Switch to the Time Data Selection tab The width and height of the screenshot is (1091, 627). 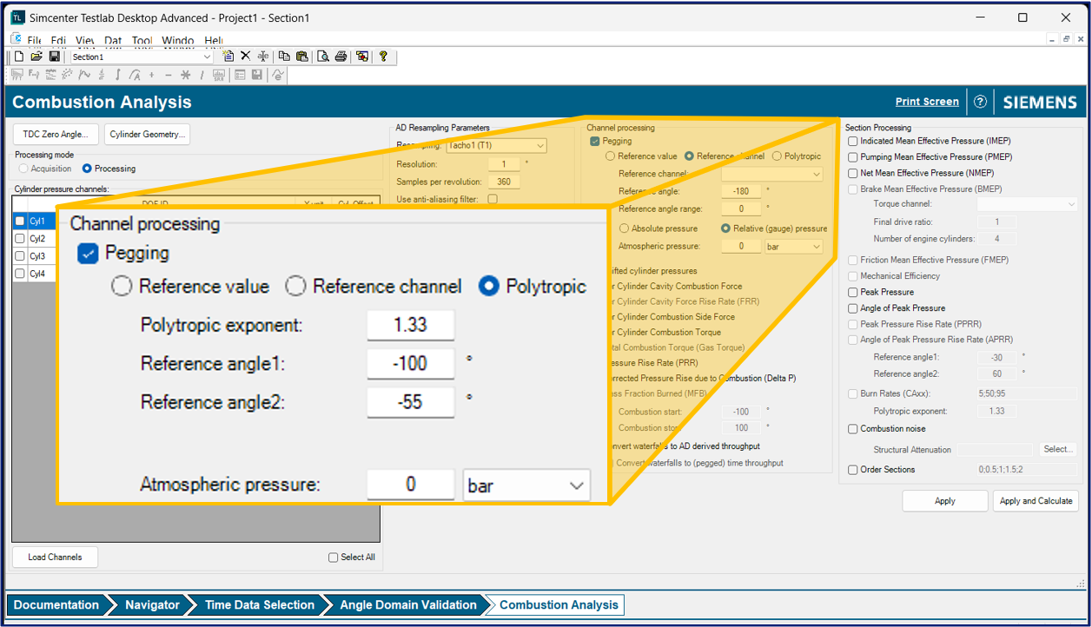coord(260,605)
